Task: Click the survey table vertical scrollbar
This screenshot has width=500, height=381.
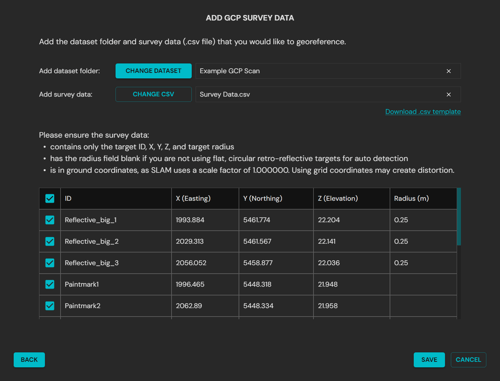Action: 459,217
